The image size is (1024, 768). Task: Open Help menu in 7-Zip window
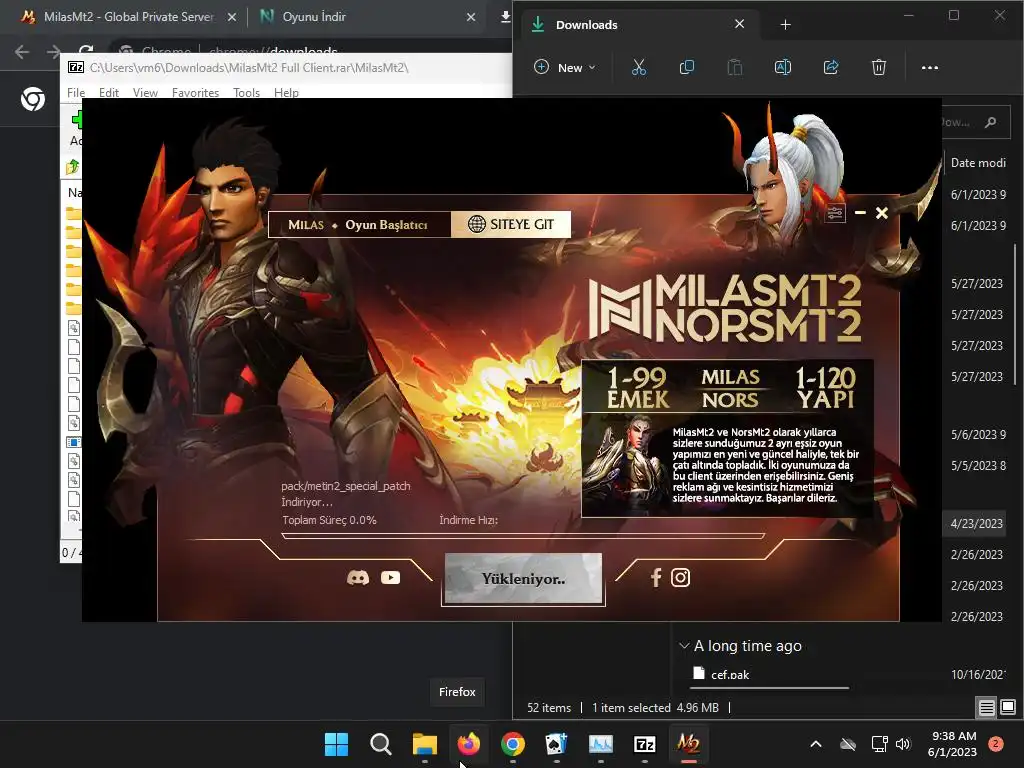pos(286,93)
